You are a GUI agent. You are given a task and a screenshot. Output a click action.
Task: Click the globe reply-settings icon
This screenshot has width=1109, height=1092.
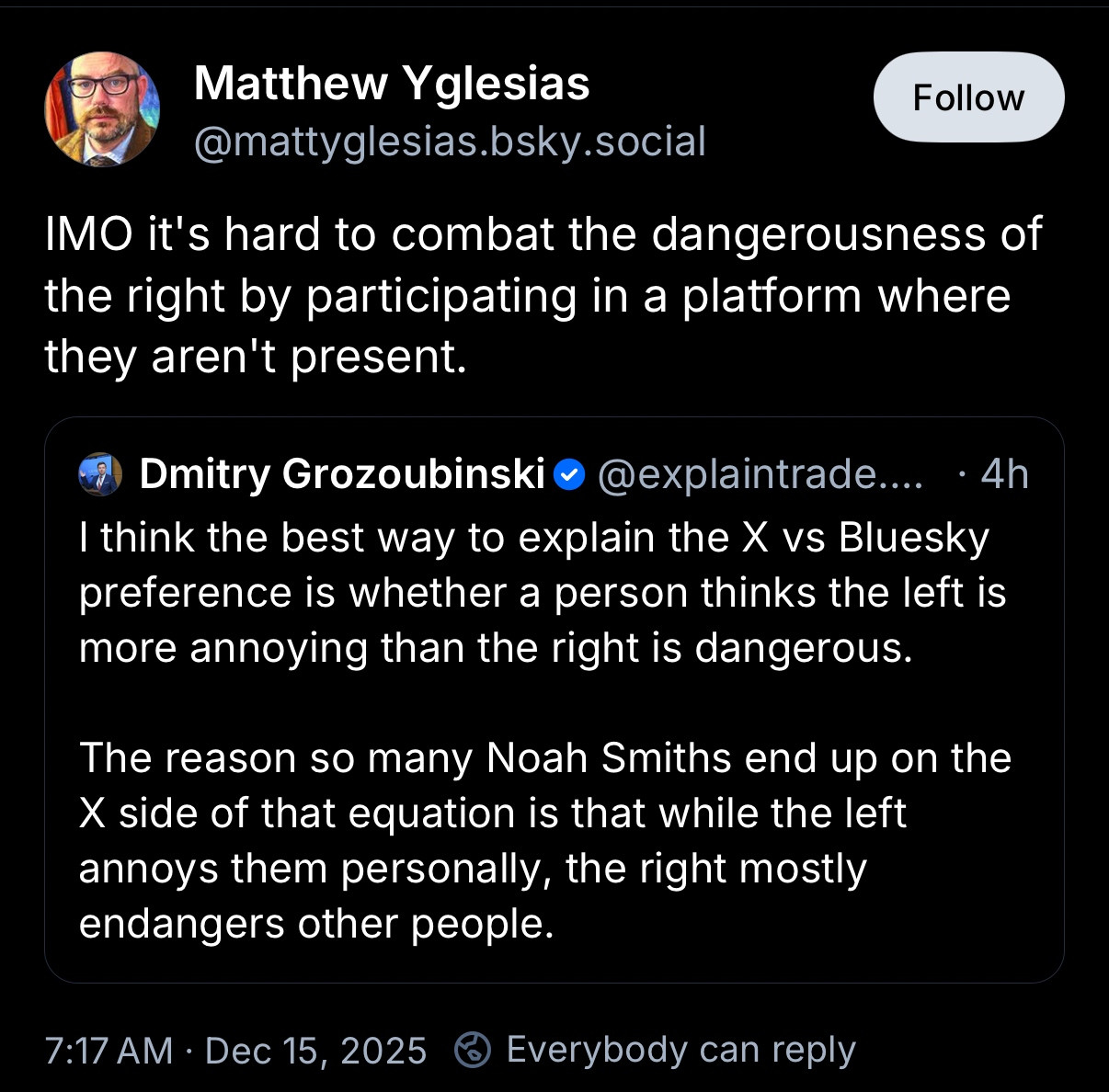coord(473,1050)
